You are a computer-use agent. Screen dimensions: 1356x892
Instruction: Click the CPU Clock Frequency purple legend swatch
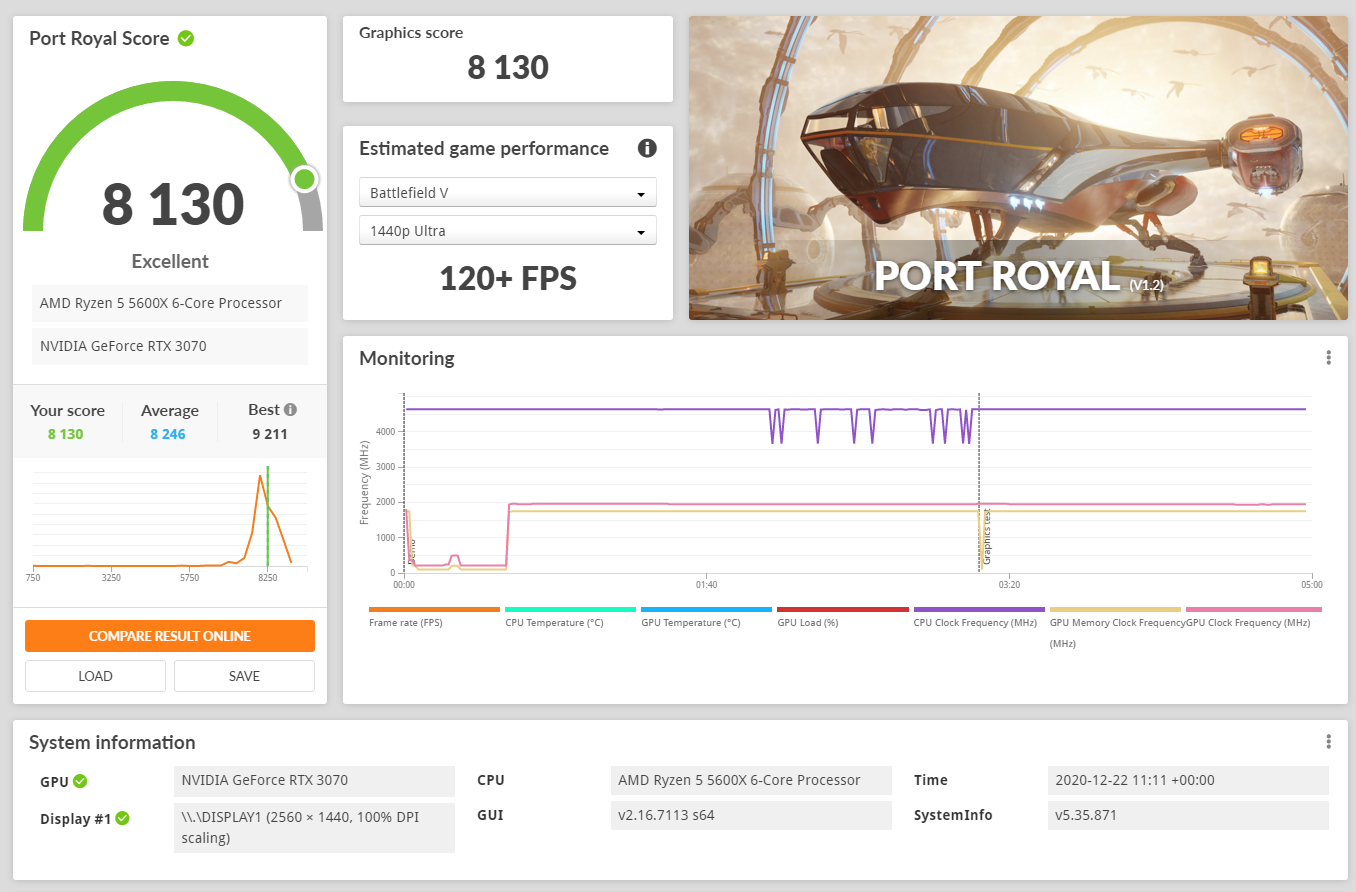[x=978, y=609]
